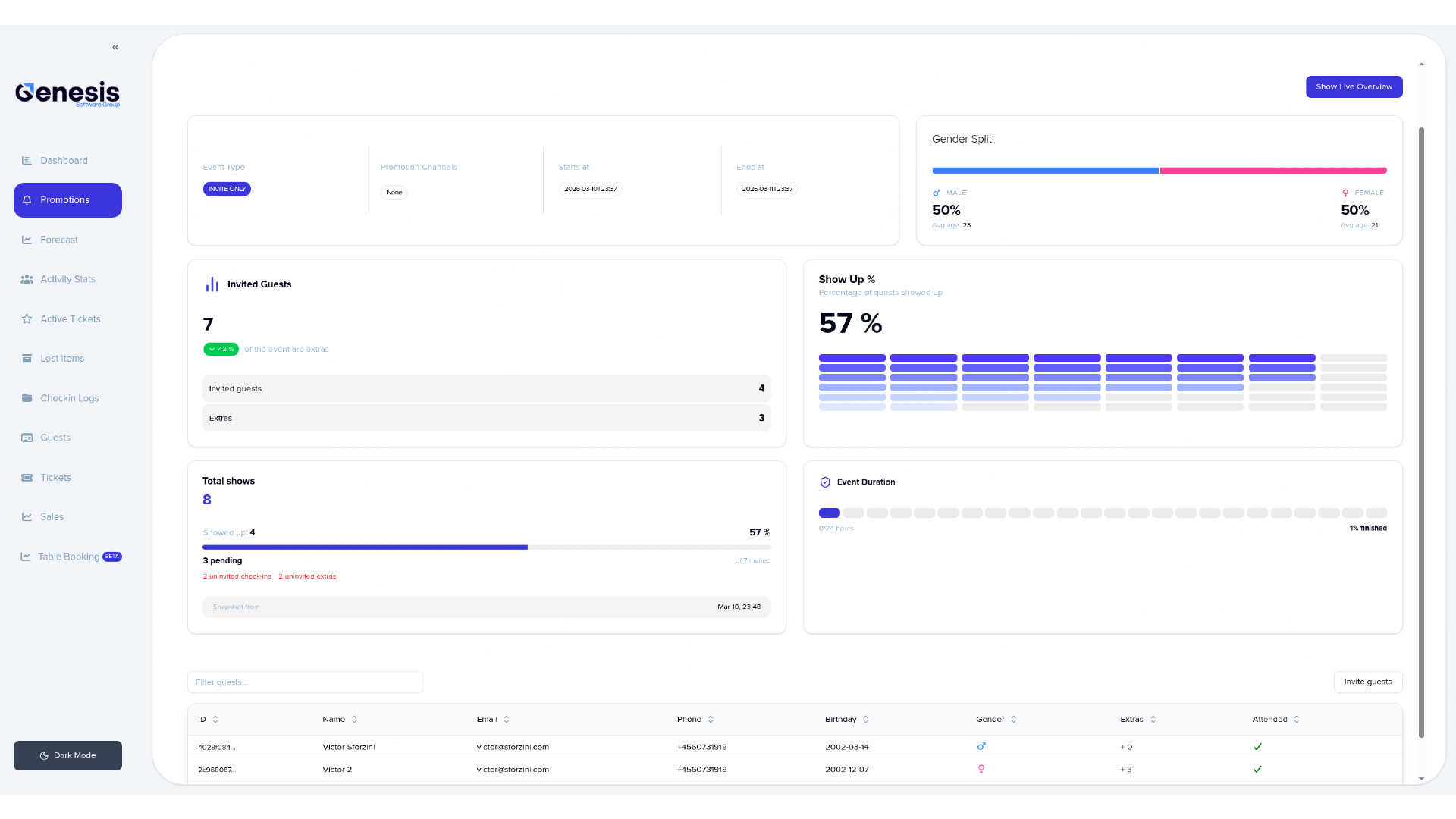Image resolution: width=1456 pixels, height=819 pixels.
Task: Open the Promotions menu item
Action: 67,200
